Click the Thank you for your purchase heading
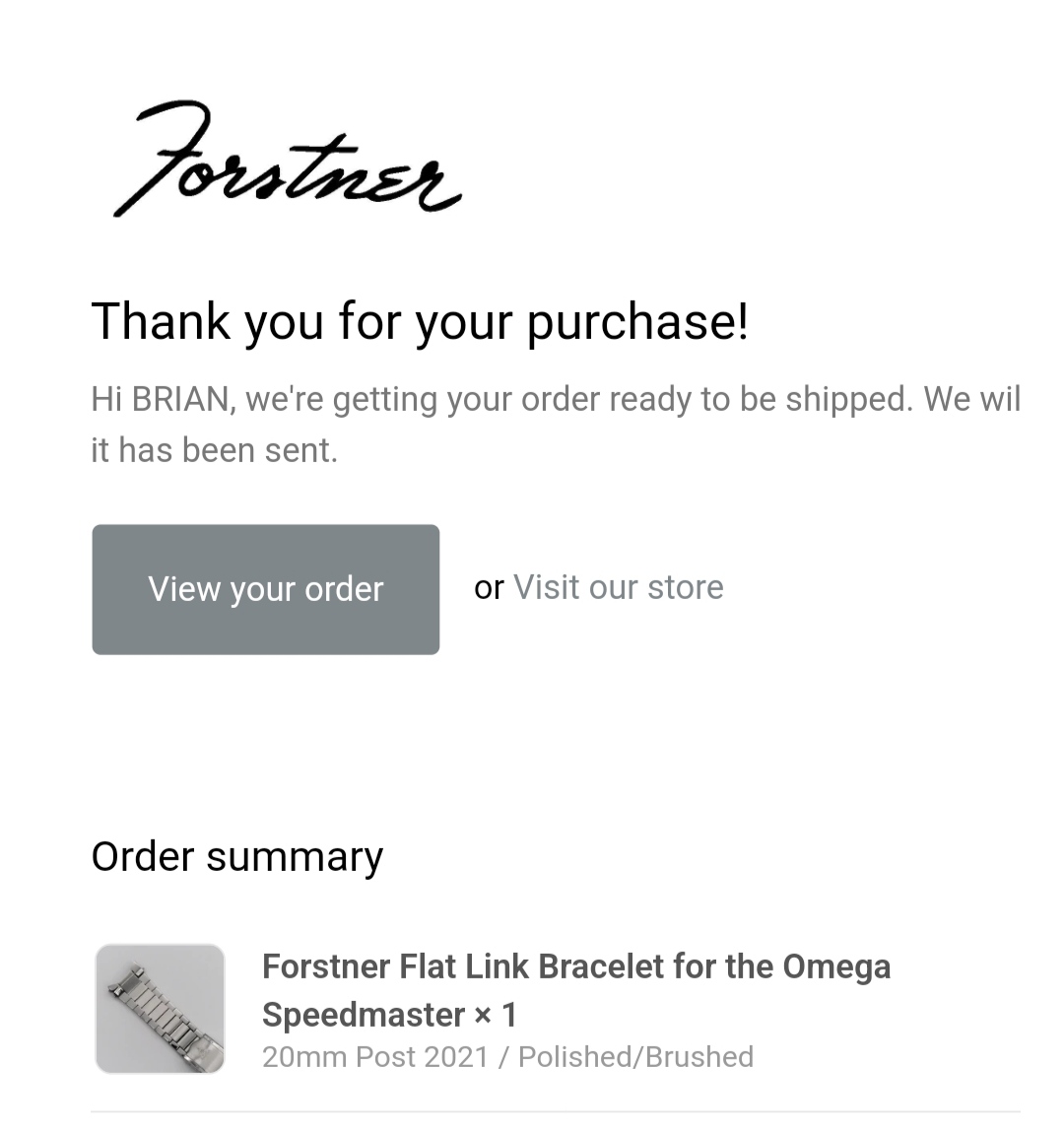The image size is (1064, 1133). tap(420, 321)
